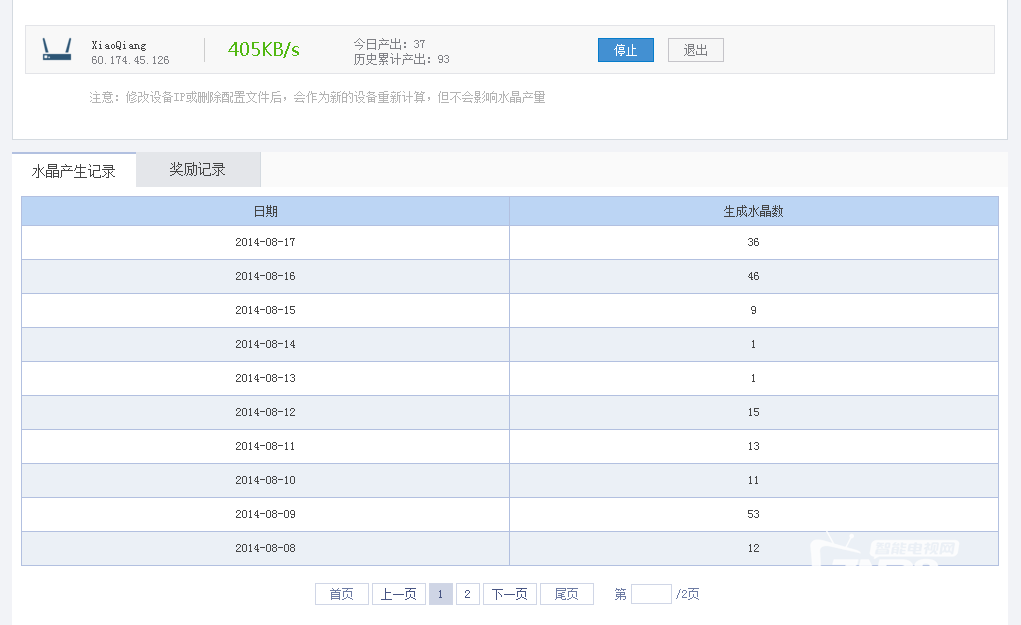Select page 1 in pagination
The width and height of the screenshot is (1021, 625).
coord(440,594)
